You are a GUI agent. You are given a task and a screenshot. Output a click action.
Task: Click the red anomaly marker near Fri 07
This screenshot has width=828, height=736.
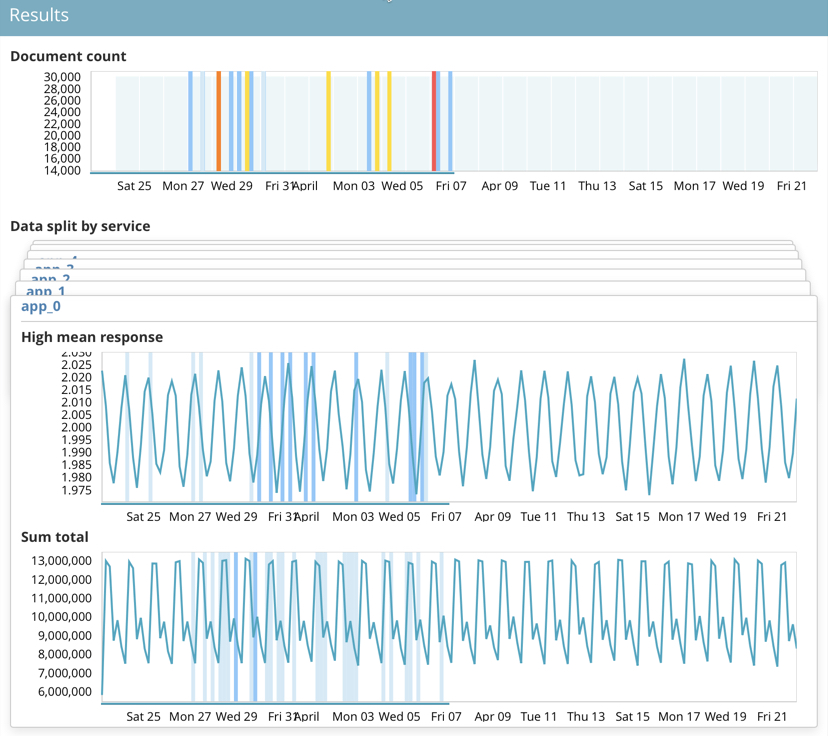pos(433,120)
